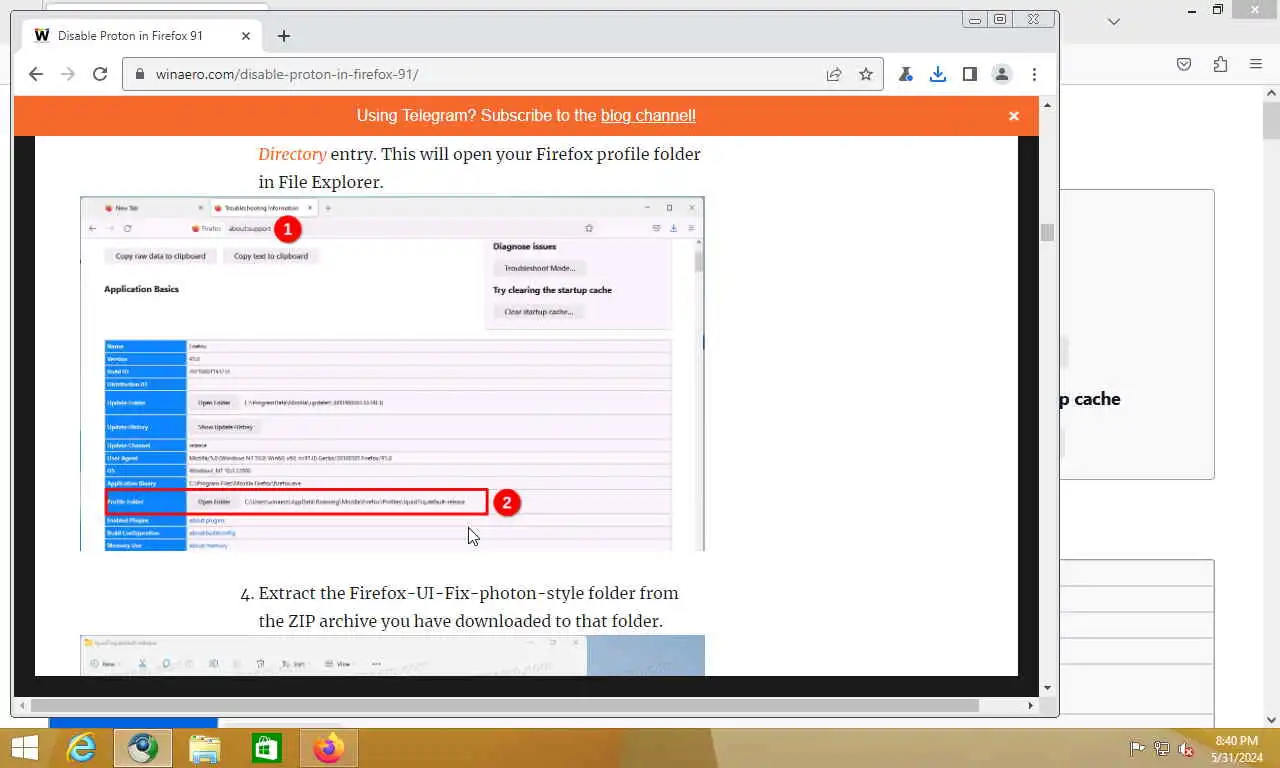Click Chrome scrollbar up arrow

pyautogui.click(x=1047, y=105)
